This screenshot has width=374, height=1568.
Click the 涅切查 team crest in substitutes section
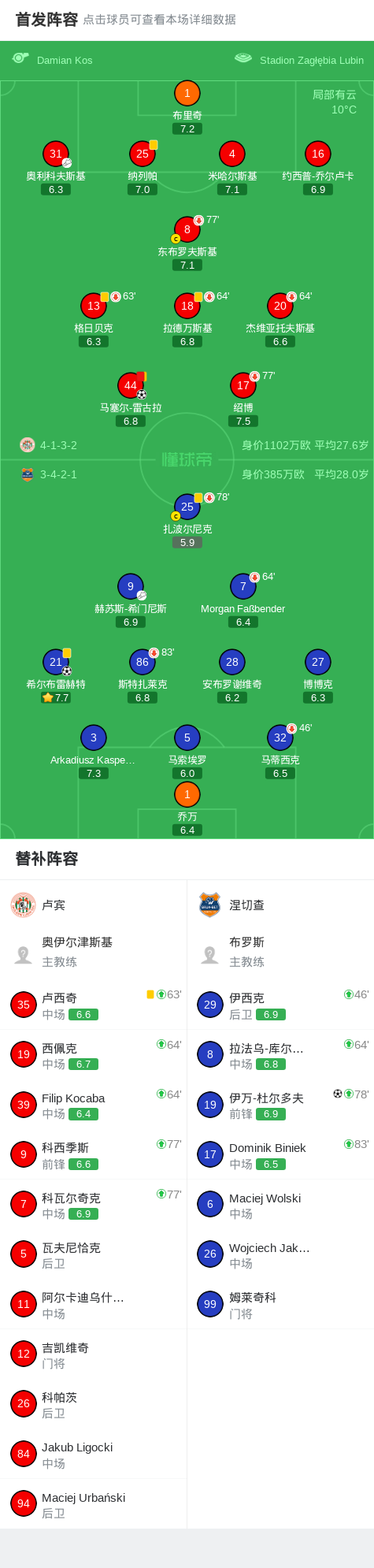[x=209, y=905]
